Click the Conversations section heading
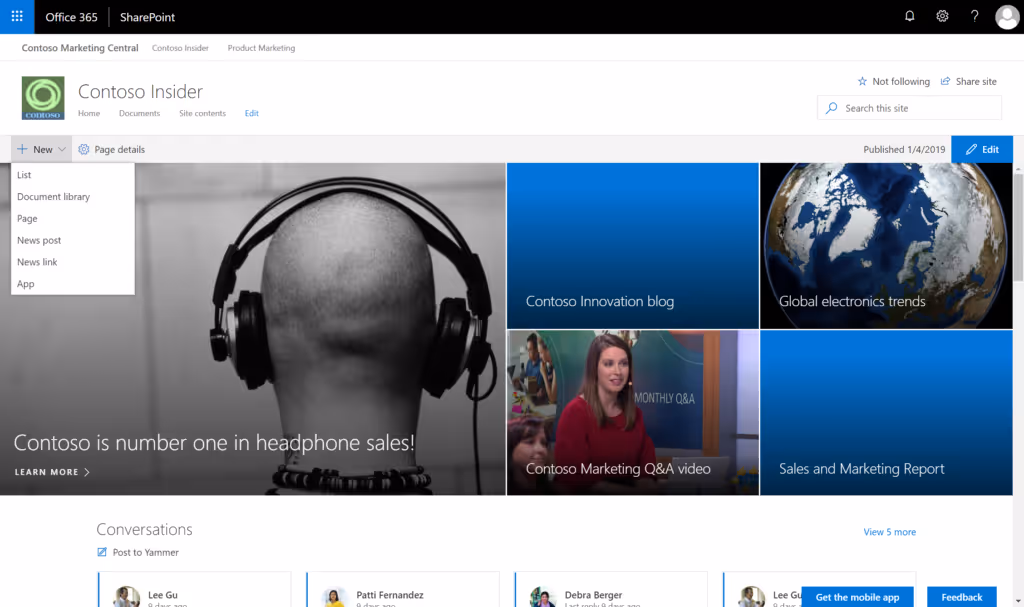1024x607 pixels. (x=144, y=529)
